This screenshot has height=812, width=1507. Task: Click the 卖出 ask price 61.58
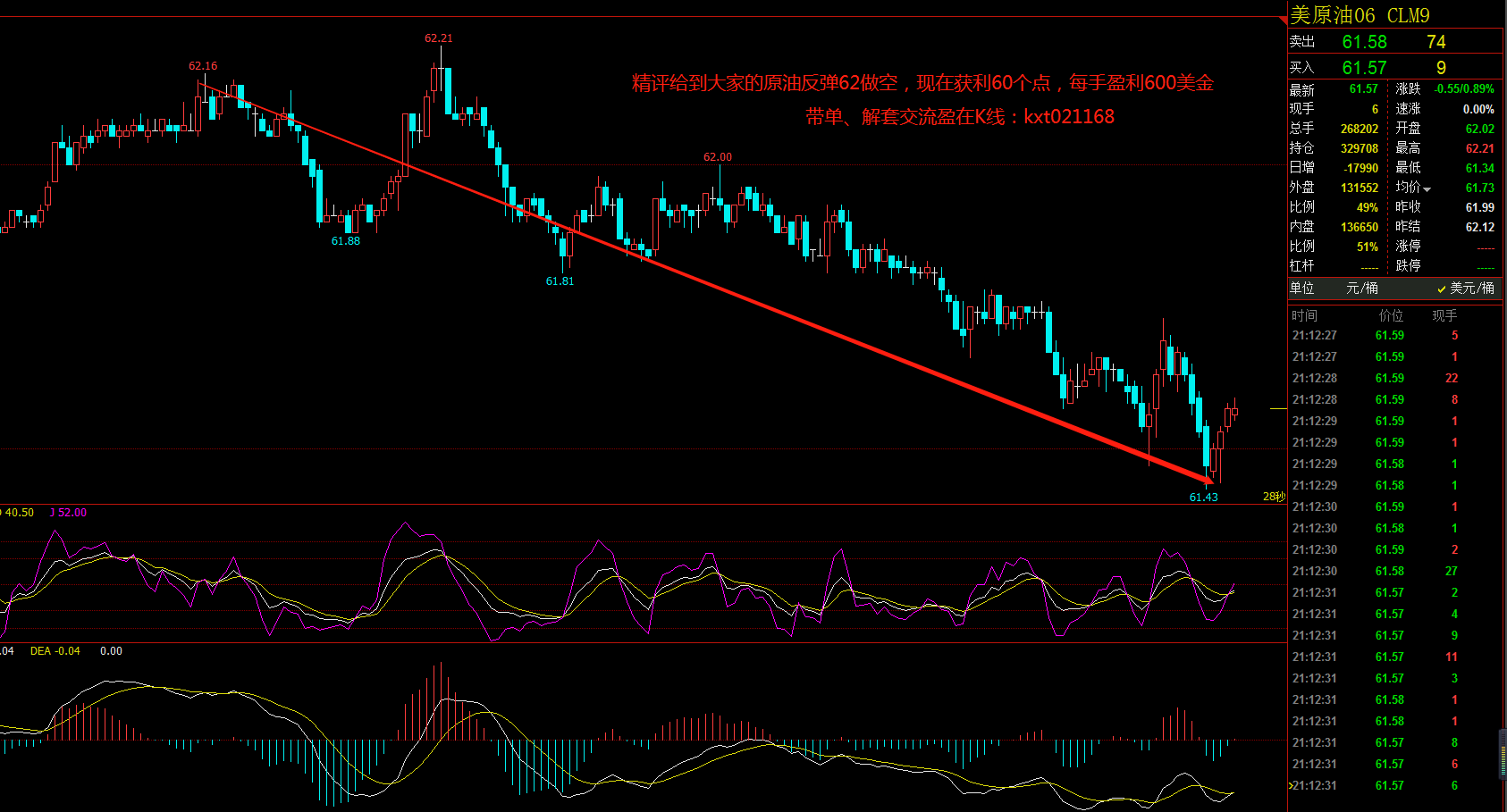pos(1365,42)
